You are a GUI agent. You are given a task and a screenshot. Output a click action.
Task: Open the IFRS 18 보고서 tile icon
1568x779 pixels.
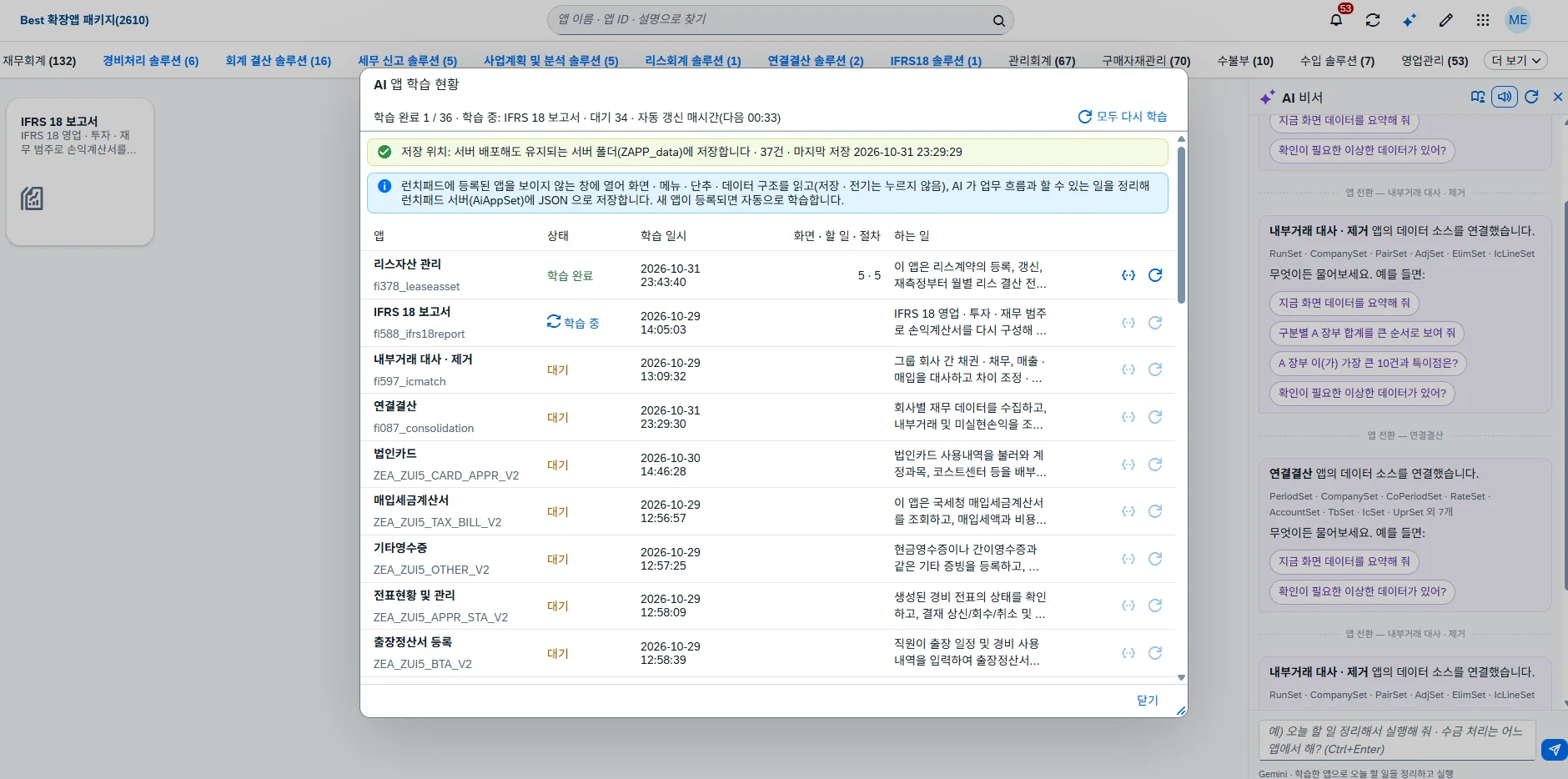click(32, 199)
